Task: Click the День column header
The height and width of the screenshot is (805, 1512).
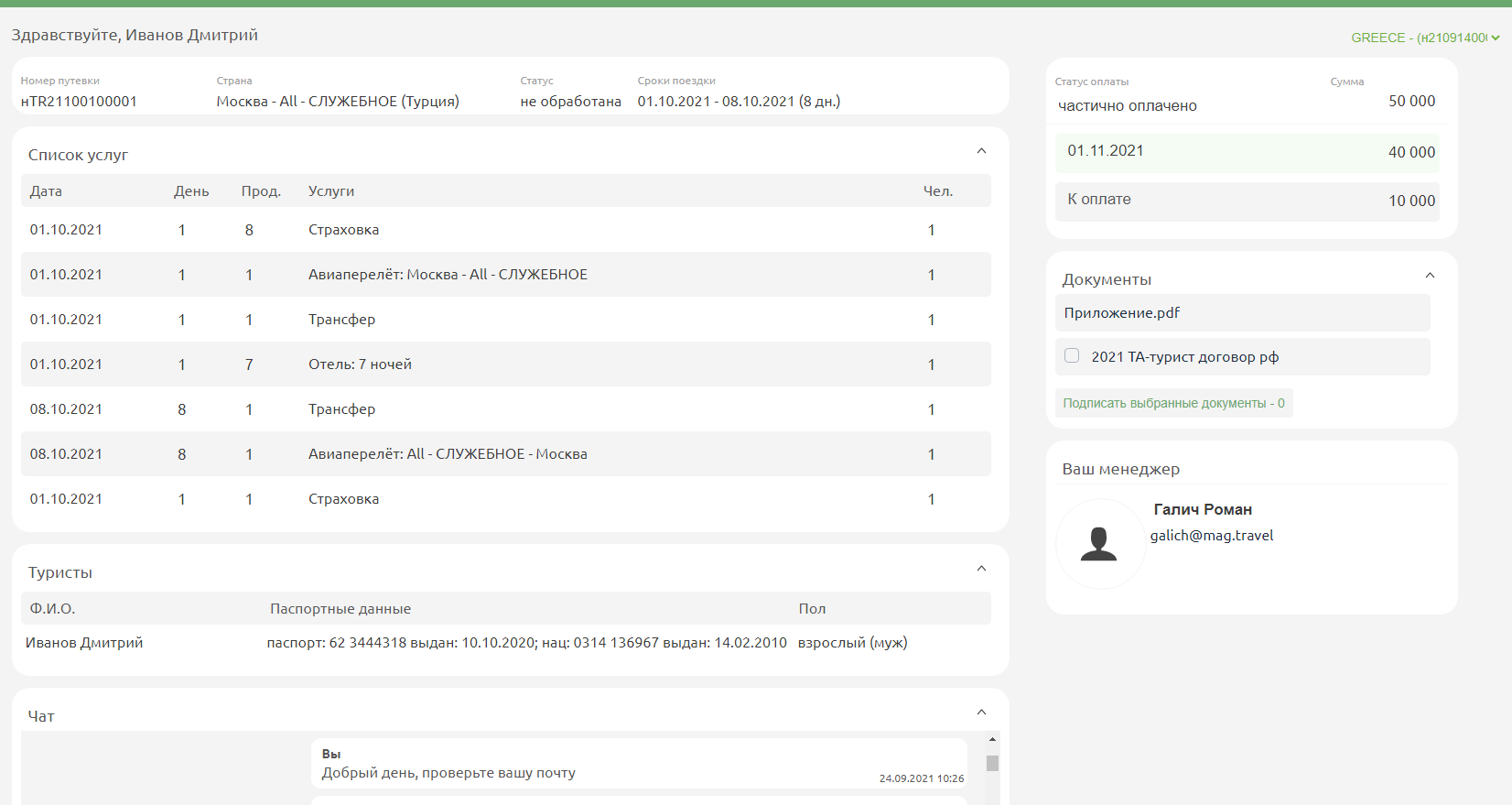Action: point(191,191)
